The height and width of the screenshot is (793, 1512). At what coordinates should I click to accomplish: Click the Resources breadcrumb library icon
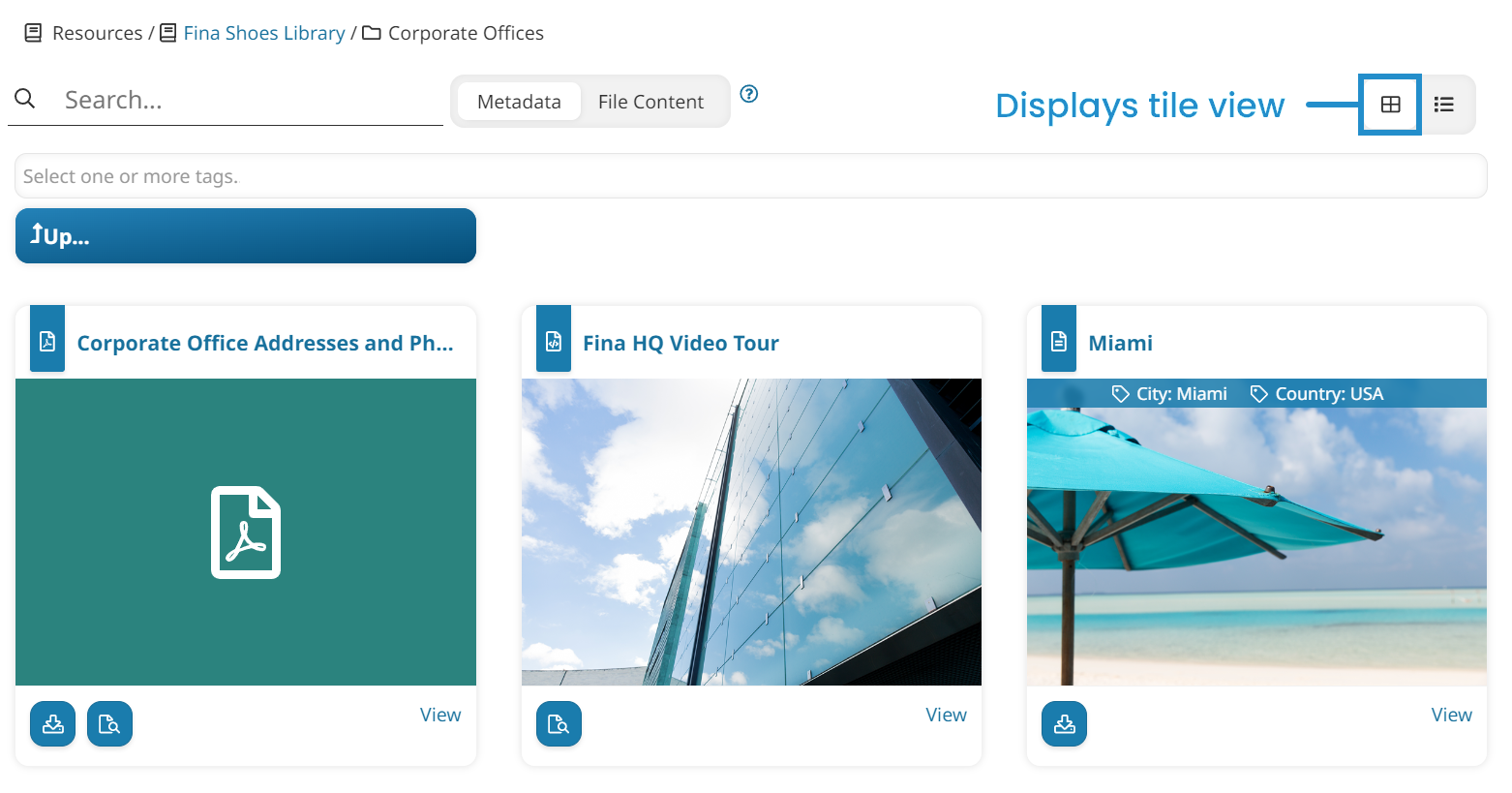[x=33, y=32]
